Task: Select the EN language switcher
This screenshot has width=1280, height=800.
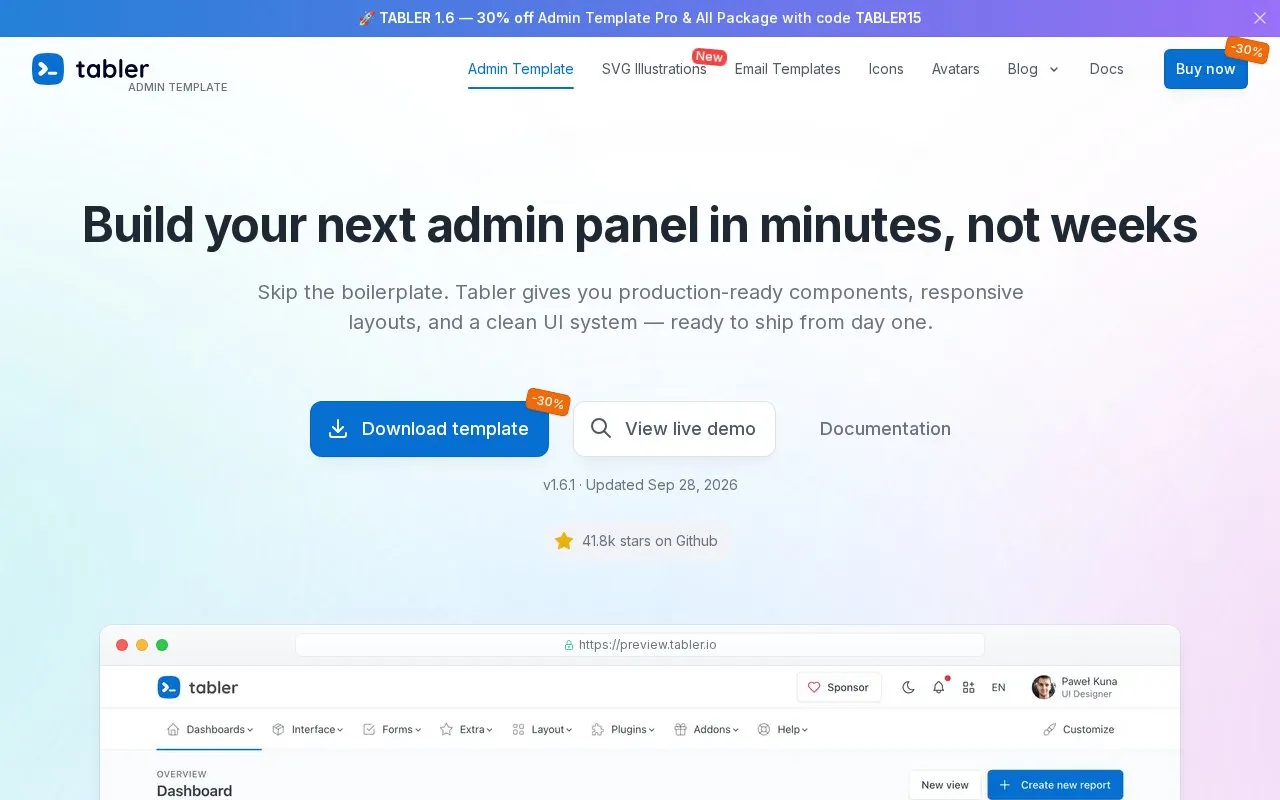Action: 998,688
